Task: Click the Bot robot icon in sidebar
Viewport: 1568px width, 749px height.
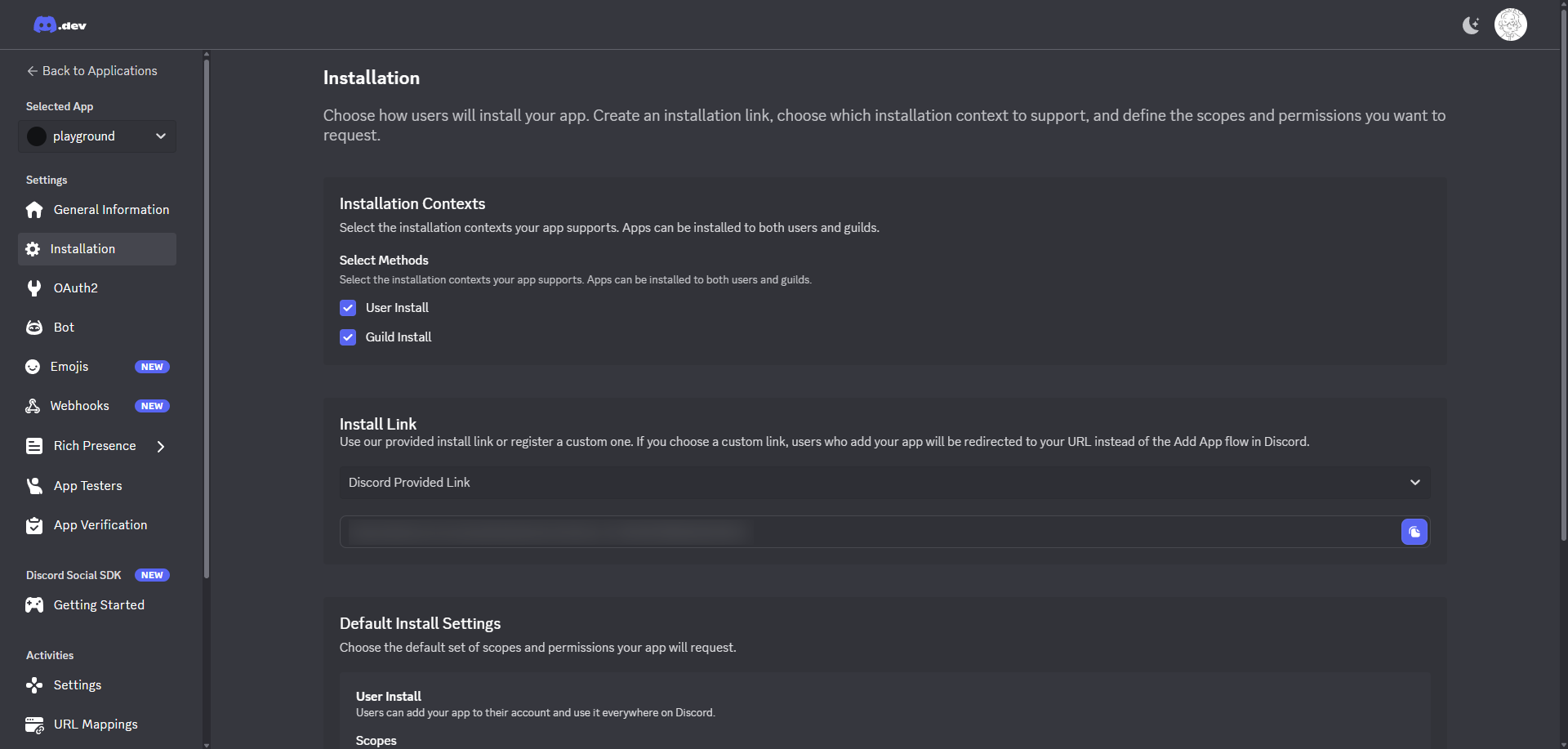Action: point(34,328)
